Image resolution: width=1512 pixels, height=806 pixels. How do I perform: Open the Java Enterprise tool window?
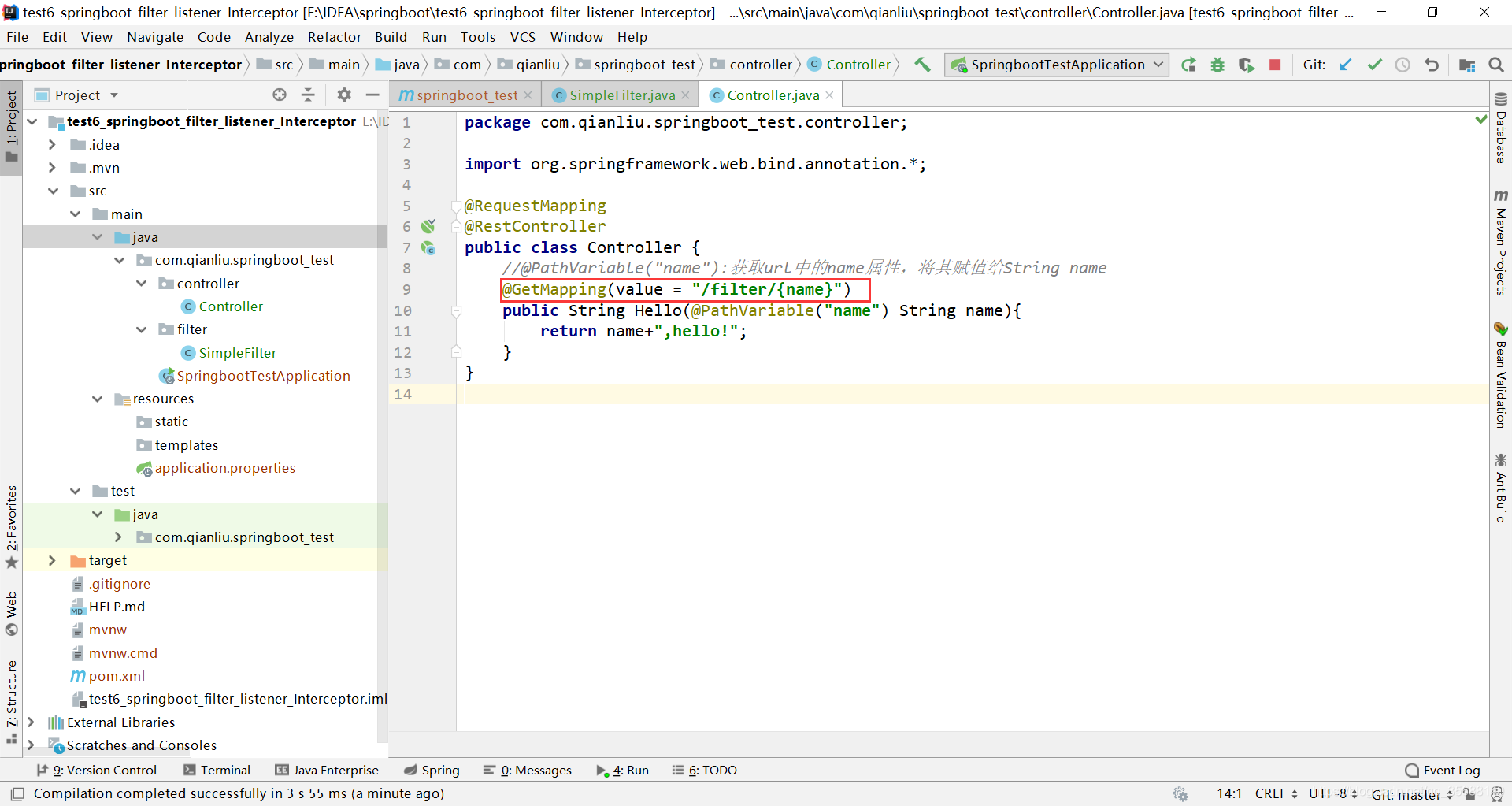pos(327,771)
